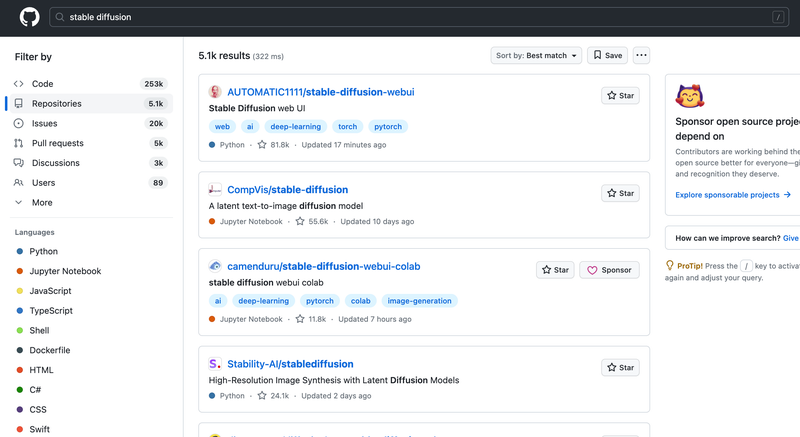Click the ProTip lightbulb icon
800x437 pixels.
click(669, 265)
